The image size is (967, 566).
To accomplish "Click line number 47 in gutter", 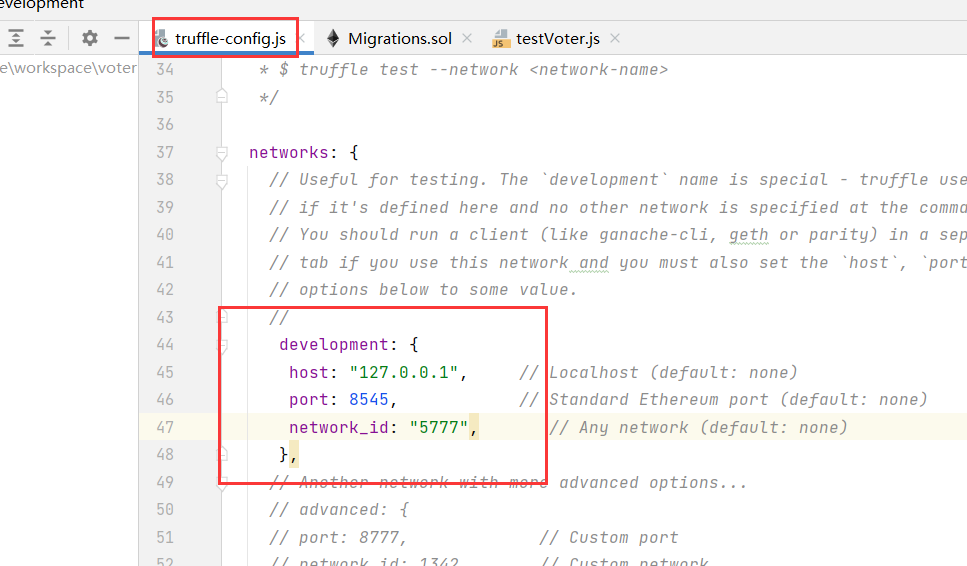I will point(165,427).
